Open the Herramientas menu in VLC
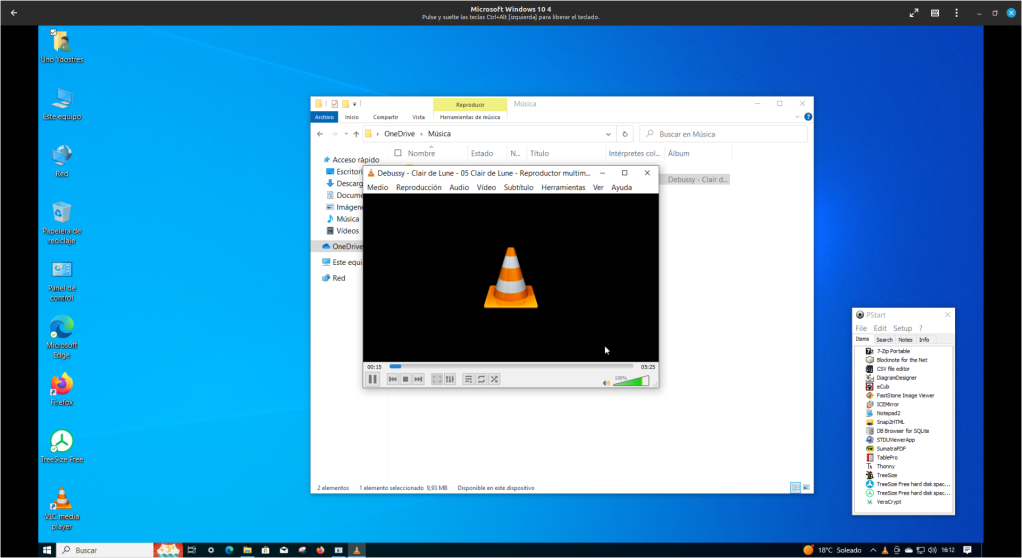The image size is (1022, 558). 563,187
